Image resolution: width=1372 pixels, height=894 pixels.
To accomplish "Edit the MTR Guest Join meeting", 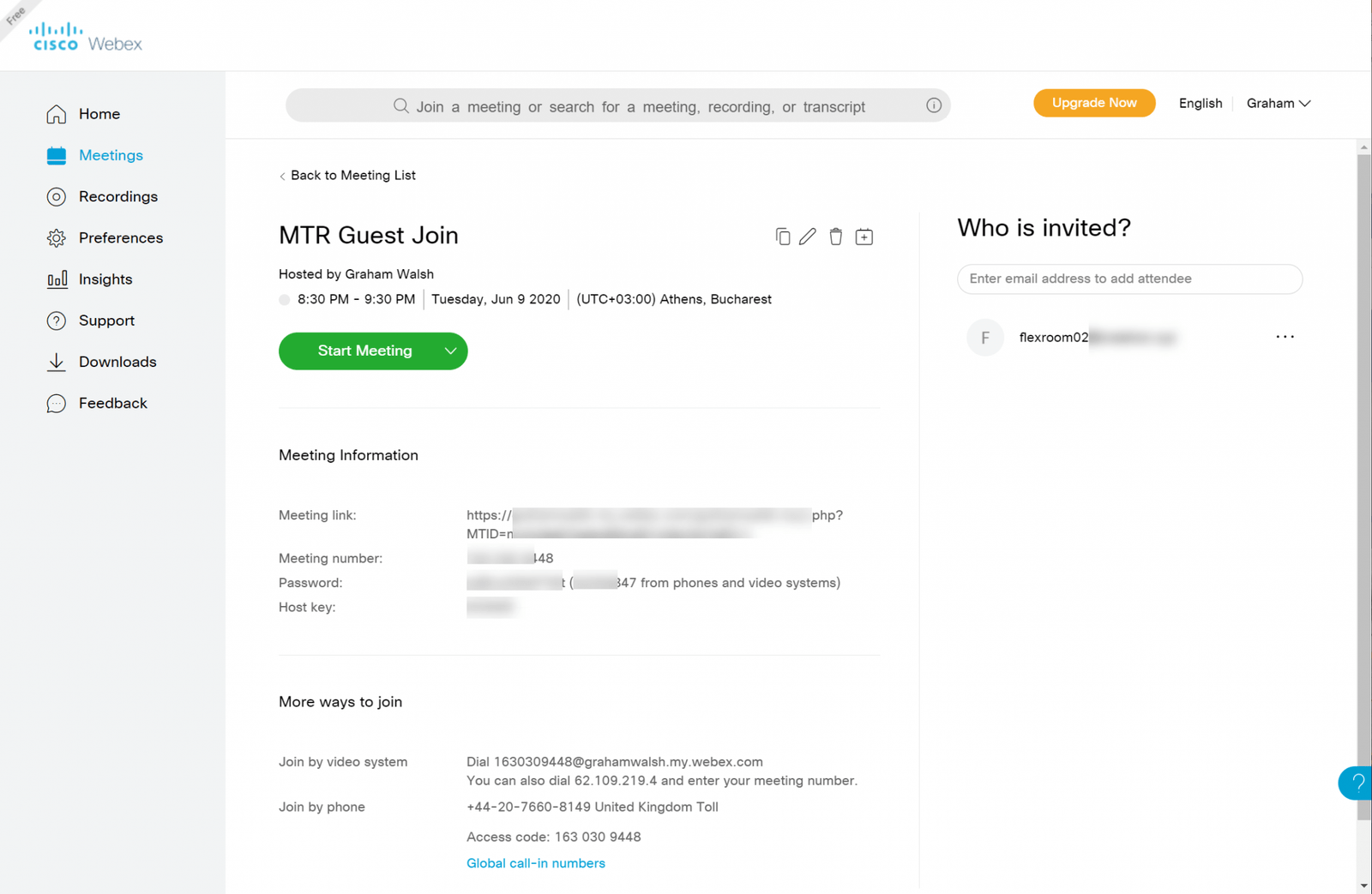I will coord(807,236).
